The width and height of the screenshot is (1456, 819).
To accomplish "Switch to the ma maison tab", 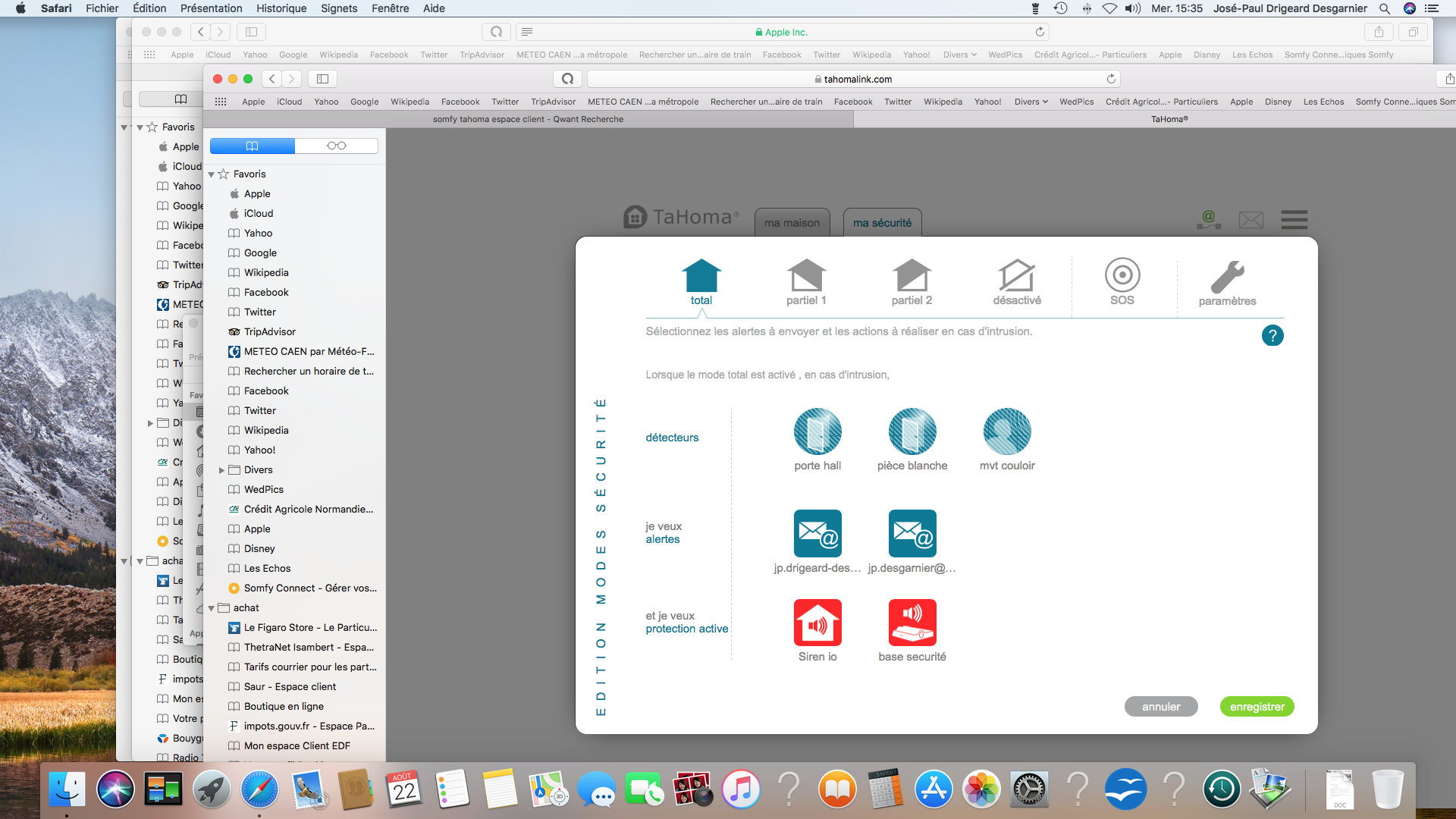I will (792, 223).
